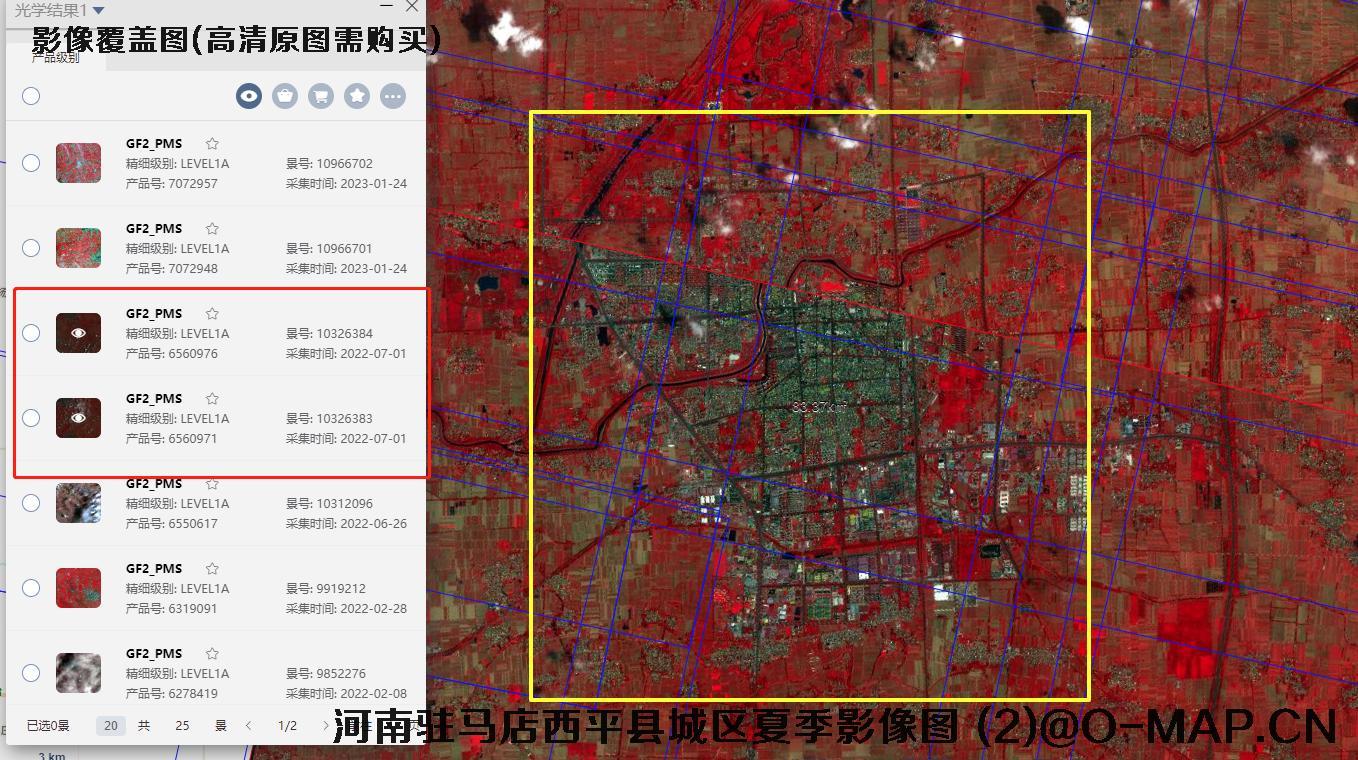Click the text 景号: 10326383
Viewport: 1358px width, 760px height.
329,419
